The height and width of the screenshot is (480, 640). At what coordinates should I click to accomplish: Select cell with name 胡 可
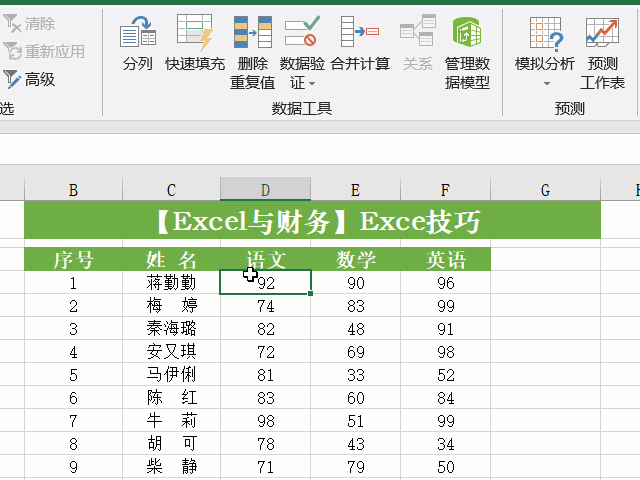(171, 443)
